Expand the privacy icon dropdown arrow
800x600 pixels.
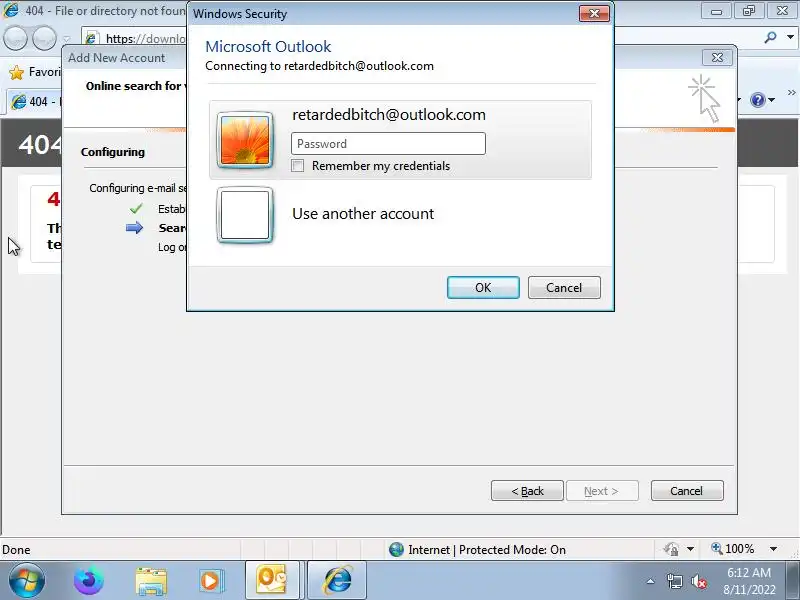(690, 549)
